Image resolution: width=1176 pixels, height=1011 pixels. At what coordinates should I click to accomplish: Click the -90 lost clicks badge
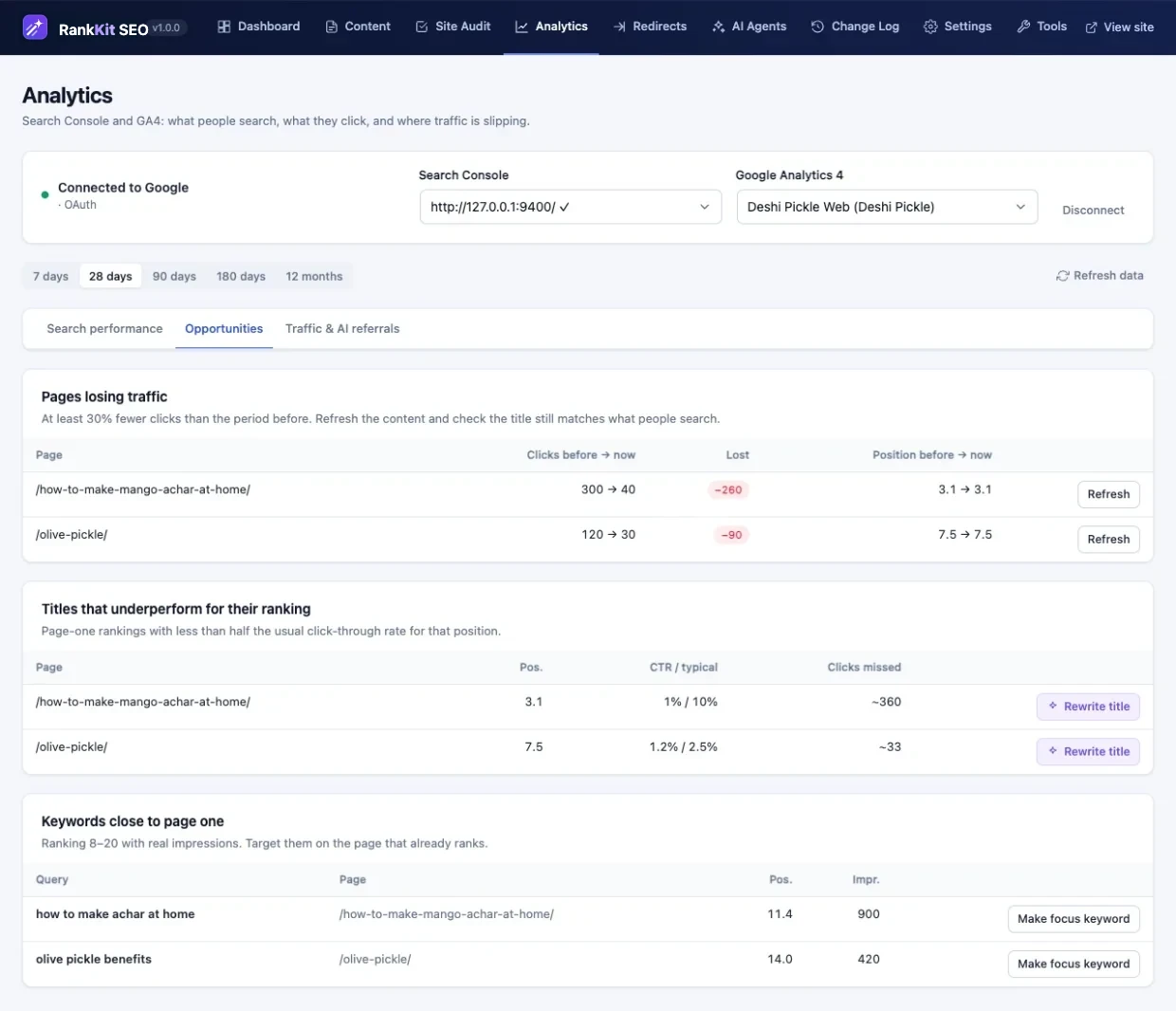pos(731,535)
